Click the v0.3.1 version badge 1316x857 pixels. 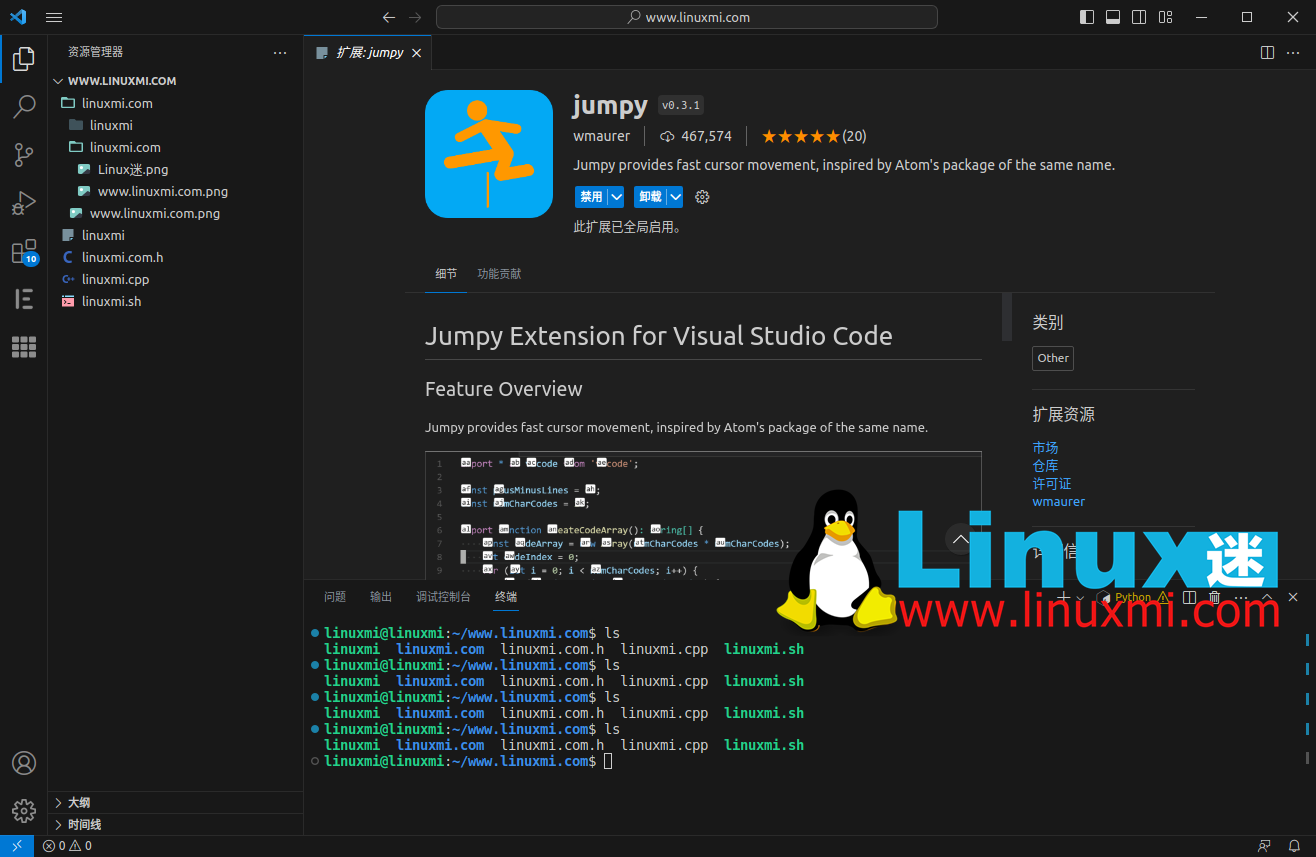point(681,105)
